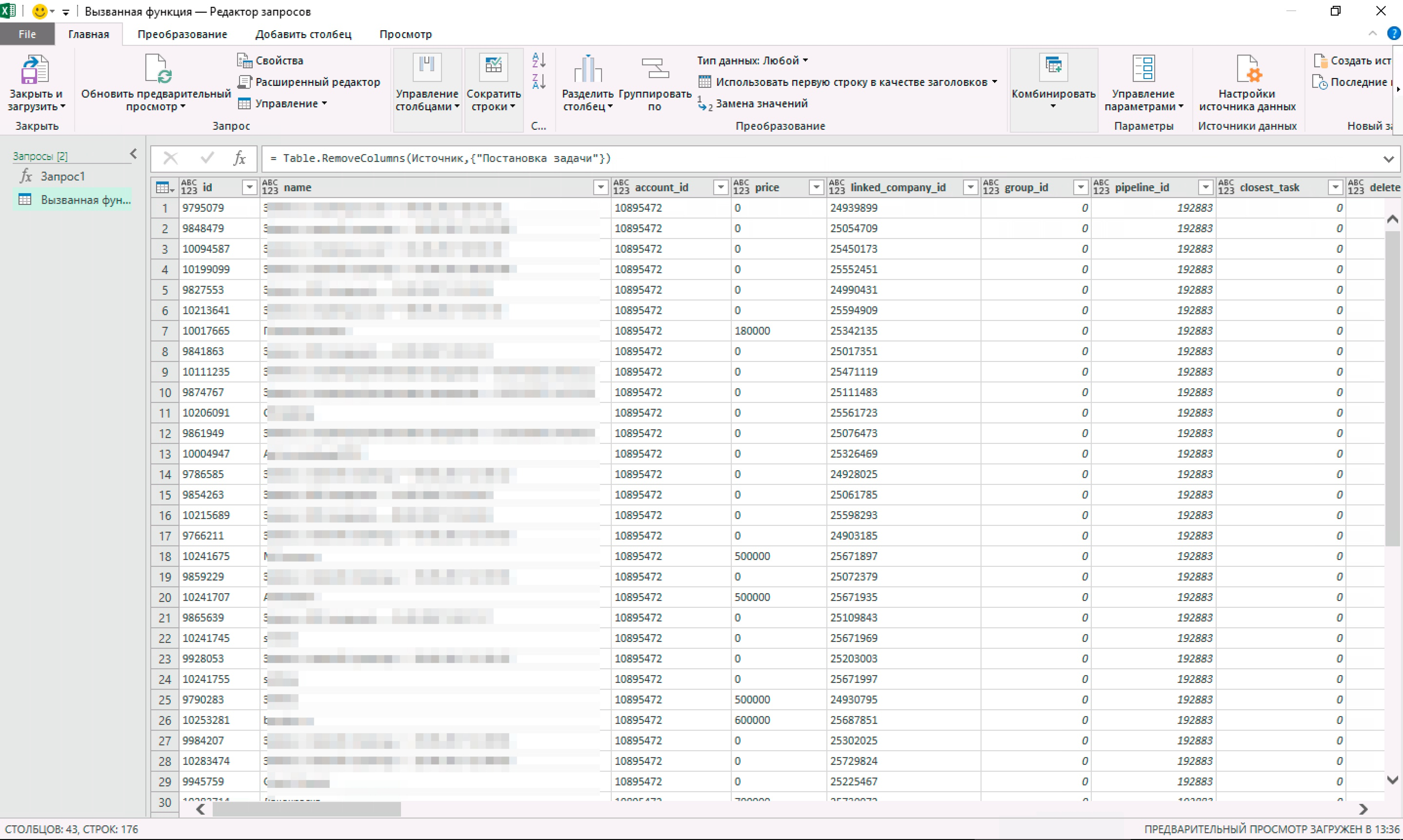Screen dimensions: 1403x840
Task: Open linked_company_id filter dropdown
Action: click(970, 187)
